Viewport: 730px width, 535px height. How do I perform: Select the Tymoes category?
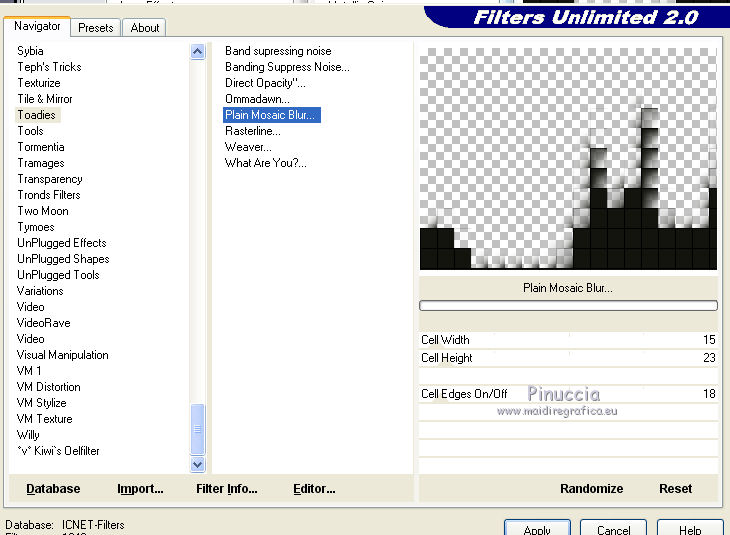(x=36, y=227)
